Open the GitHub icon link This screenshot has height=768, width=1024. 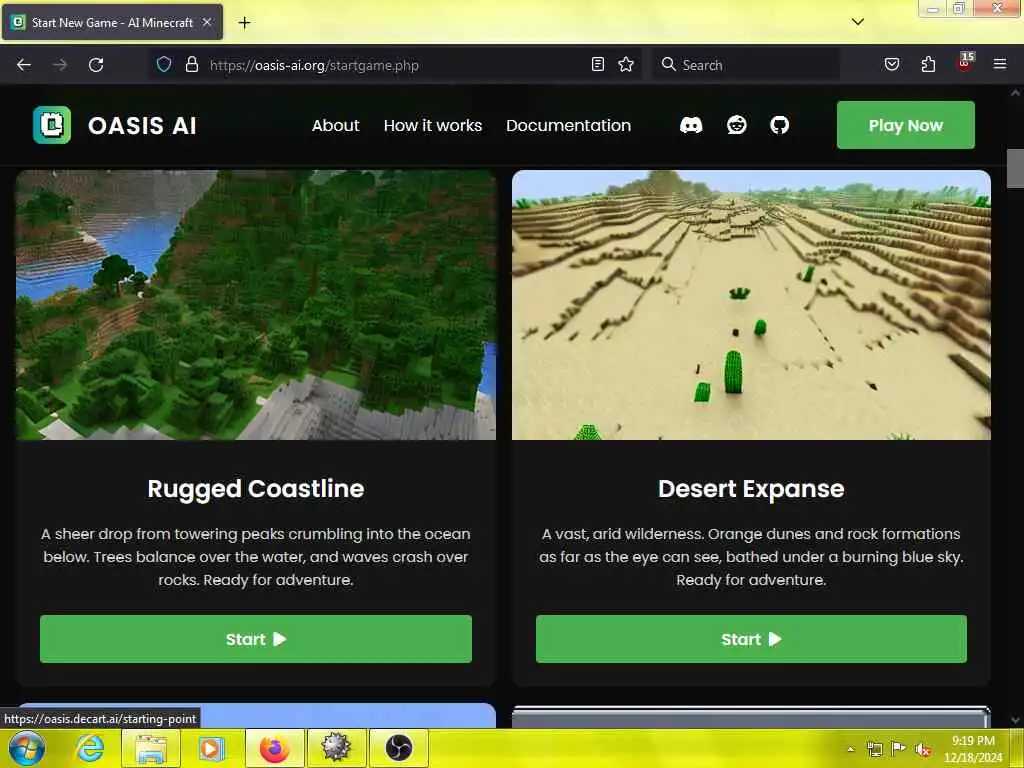click(x=779, y=125)
